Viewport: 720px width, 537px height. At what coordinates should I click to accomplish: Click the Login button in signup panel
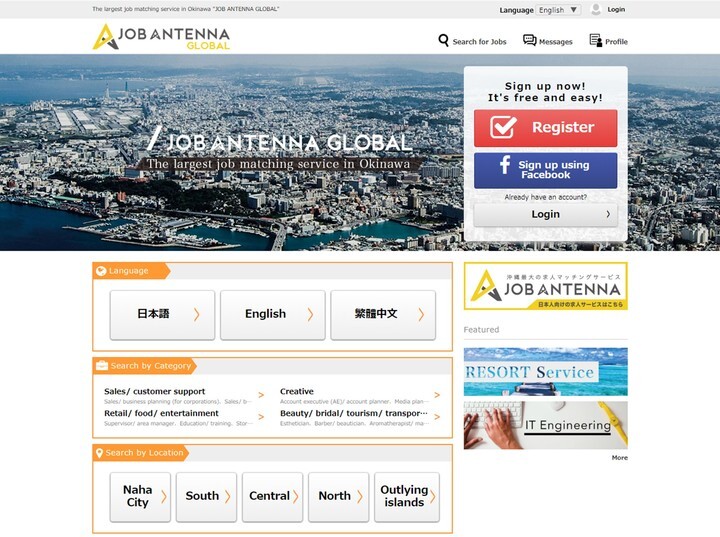coord(545,214)
